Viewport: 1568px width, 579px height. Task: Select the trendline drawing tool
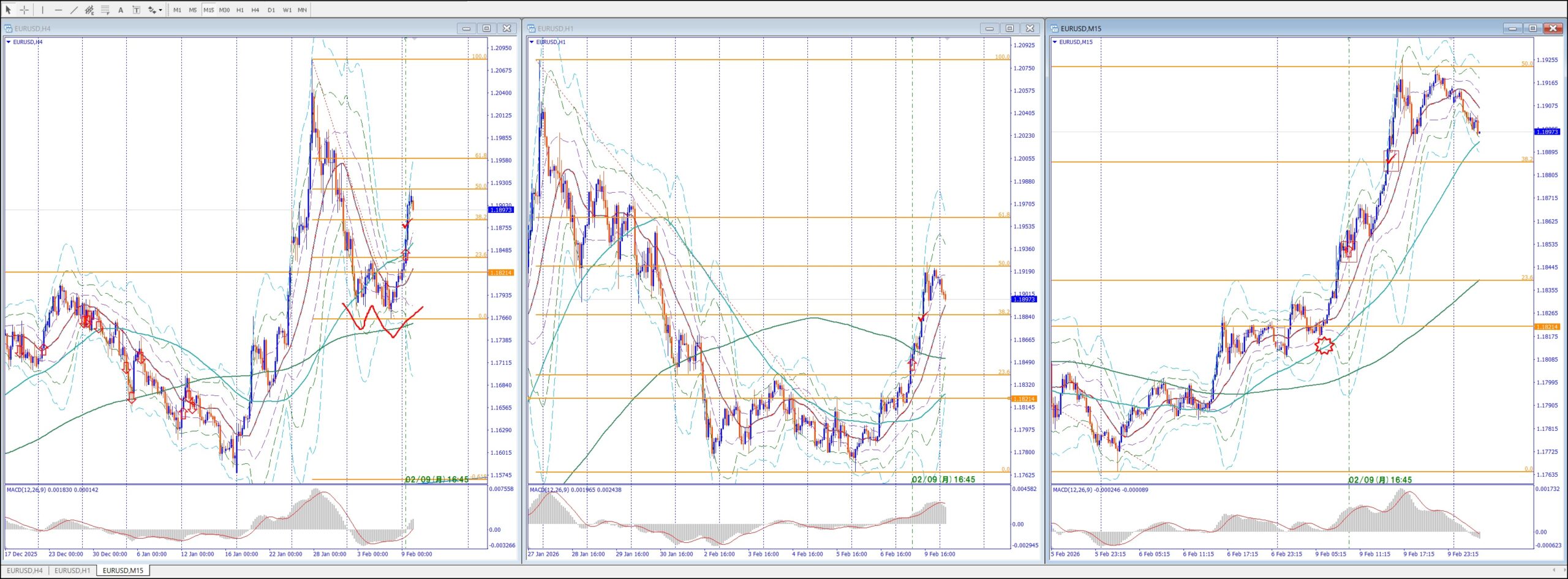point(74,10)
